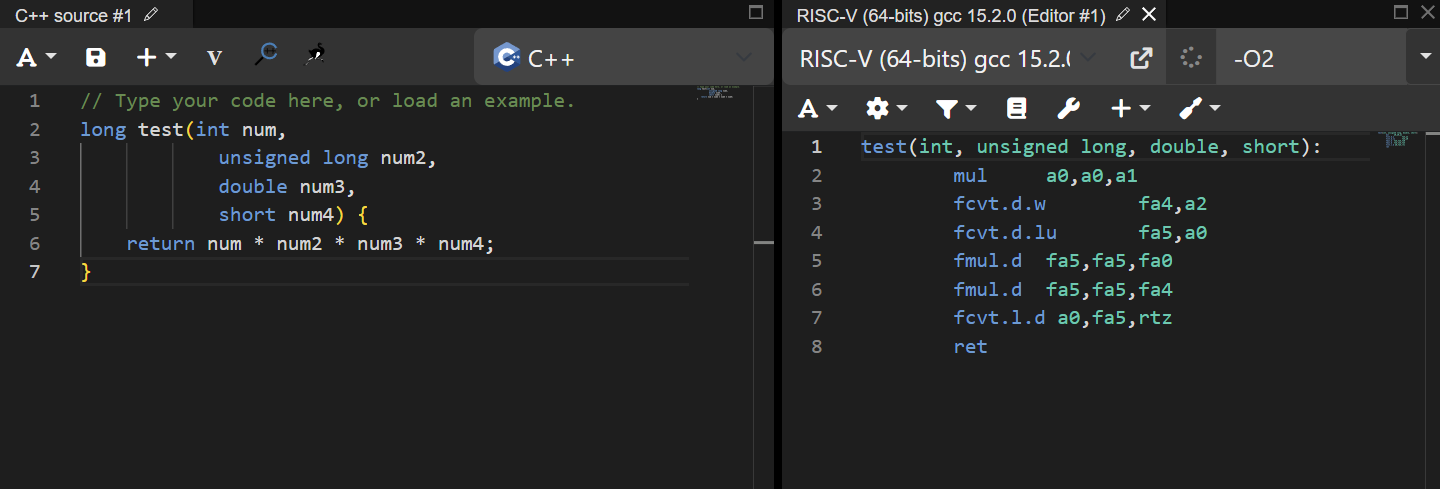Image resolution: width=1440 pixels, height=489 pixels.
Task: Open overrides wrench icon
Action: 1068,108
